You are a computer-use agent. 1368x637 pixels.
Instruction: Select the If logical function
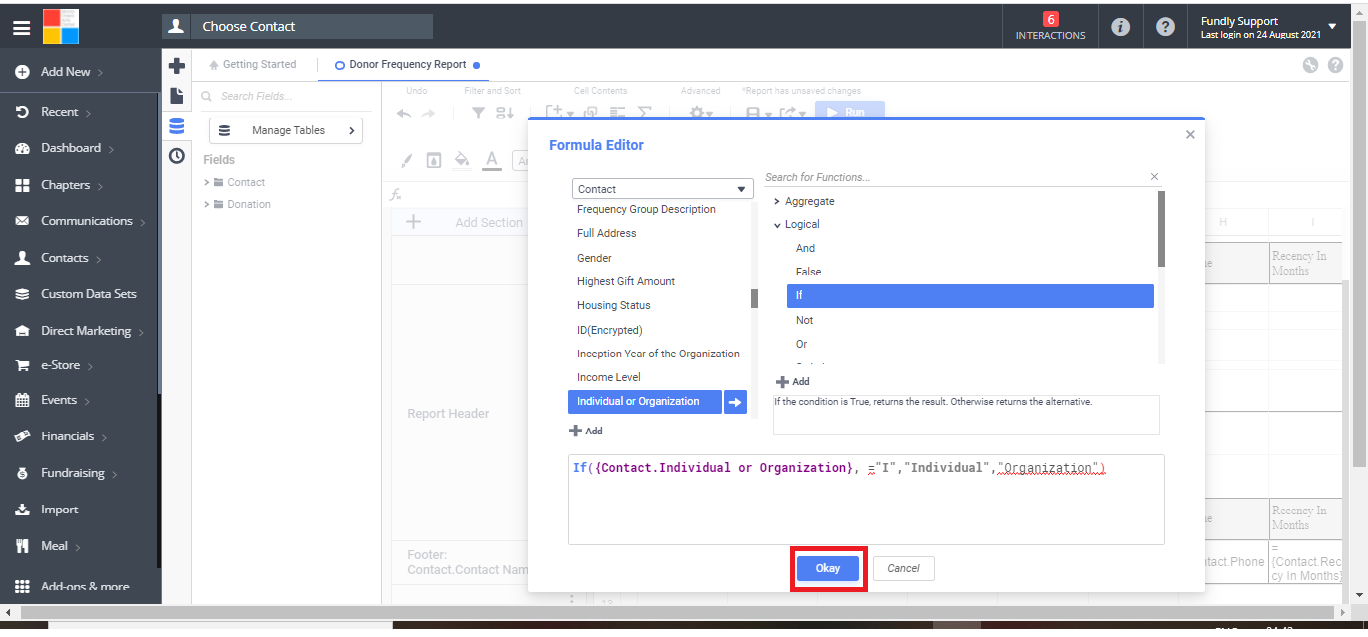tap(970, 296)
